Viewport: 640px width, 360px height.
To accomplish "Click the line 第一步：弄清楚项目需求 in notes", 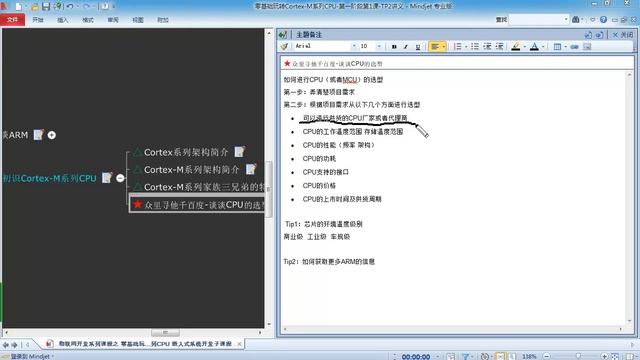I will (x=319, y=92).
